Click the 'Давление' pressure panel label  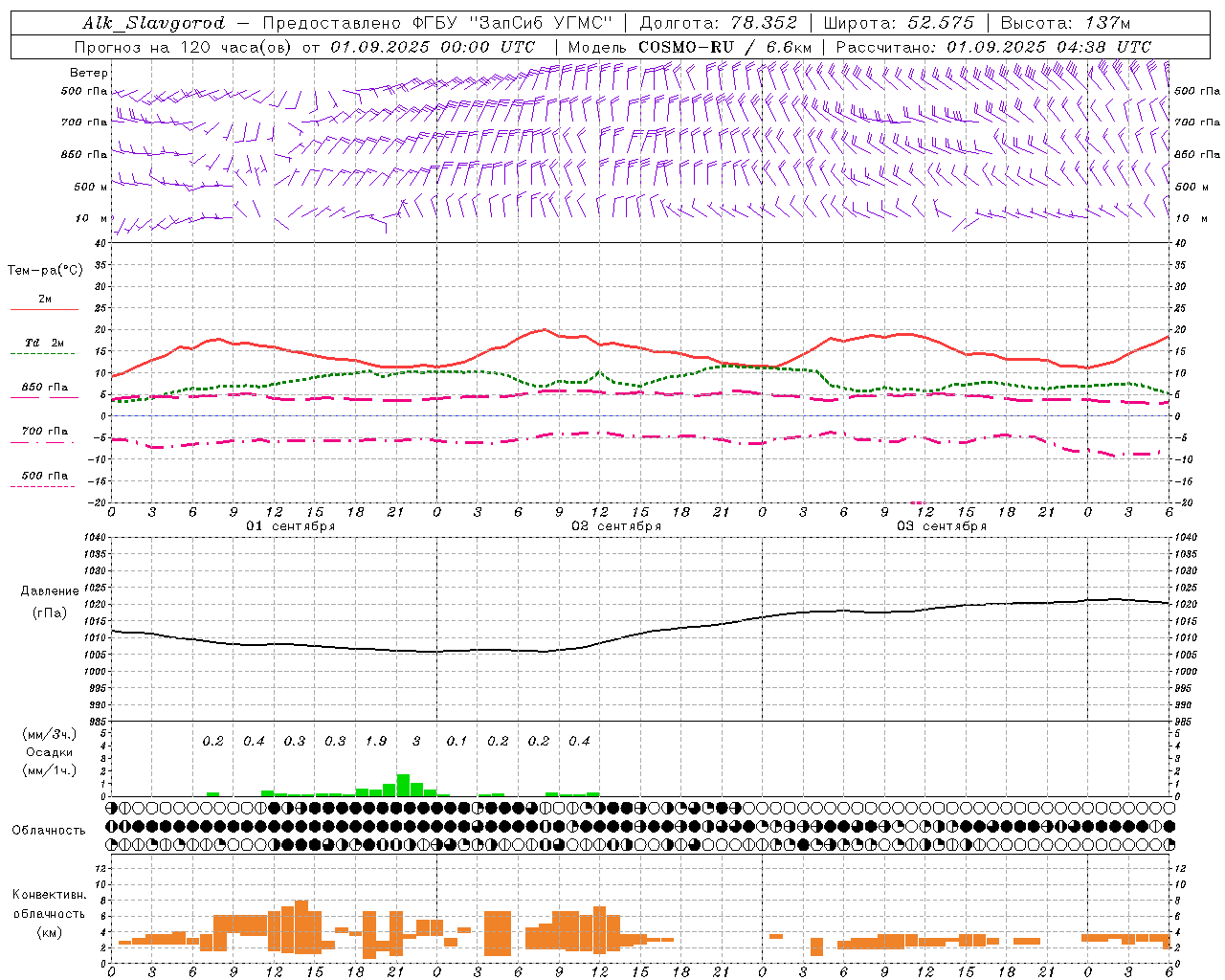click(x=50, y=591)
